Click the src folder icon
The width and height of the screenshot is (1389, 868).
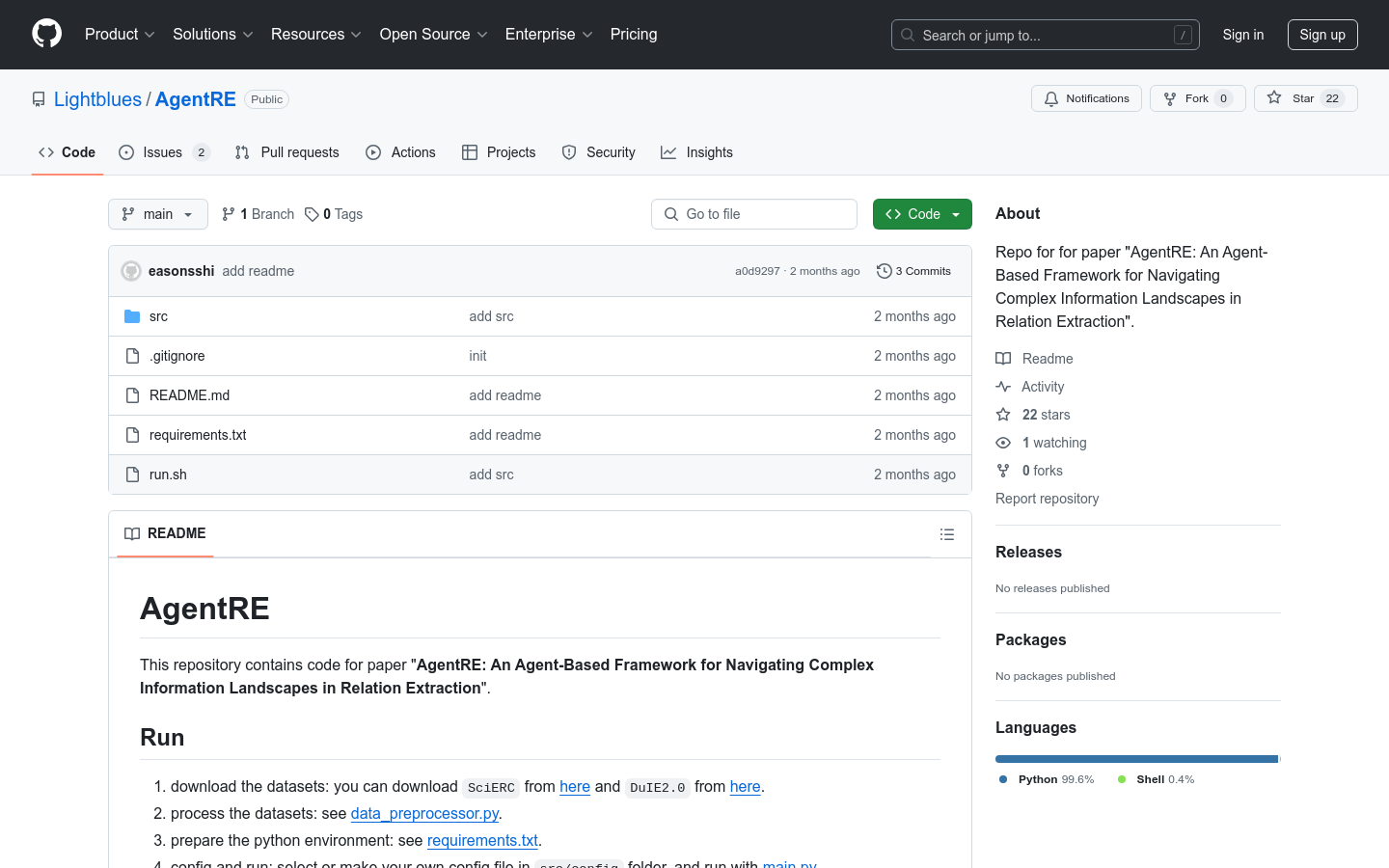(x=132, y=316)
